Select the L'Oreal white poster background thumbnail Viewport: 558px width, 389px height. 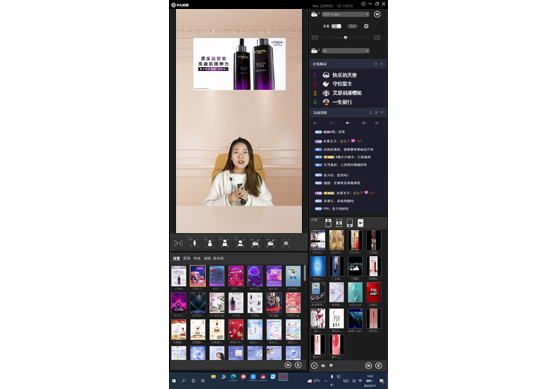[179, 276]
